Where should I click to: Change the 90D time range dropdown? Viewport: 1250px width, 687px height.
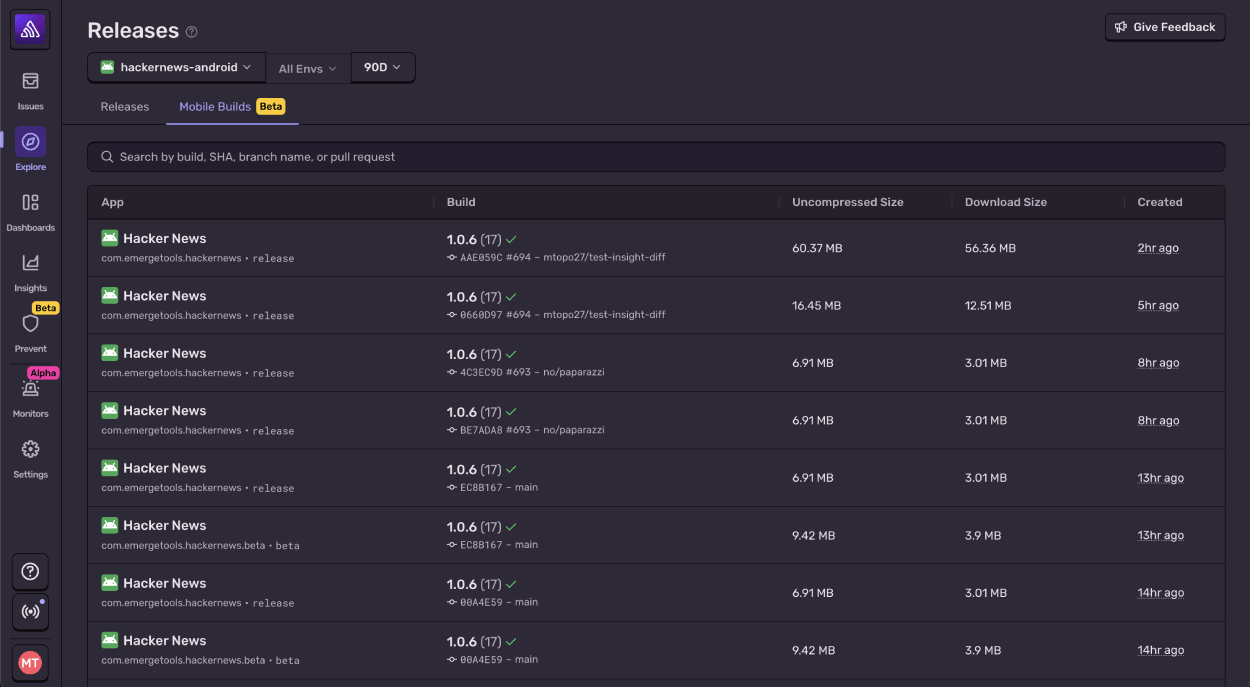click(382, 67)
